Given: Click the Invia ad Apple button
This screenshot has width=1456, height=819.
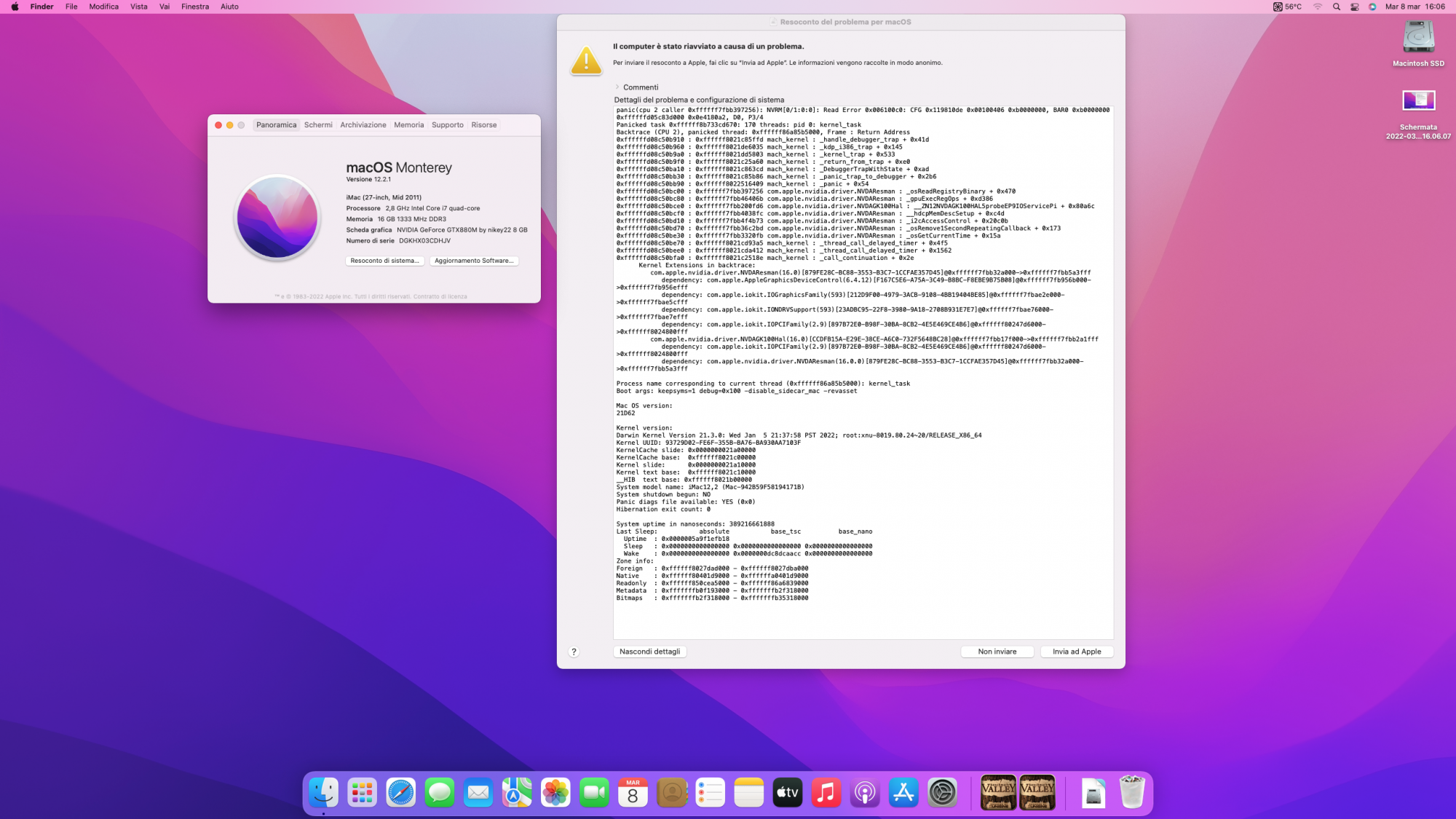Looking at the screenshot, I should (1076, 652).
